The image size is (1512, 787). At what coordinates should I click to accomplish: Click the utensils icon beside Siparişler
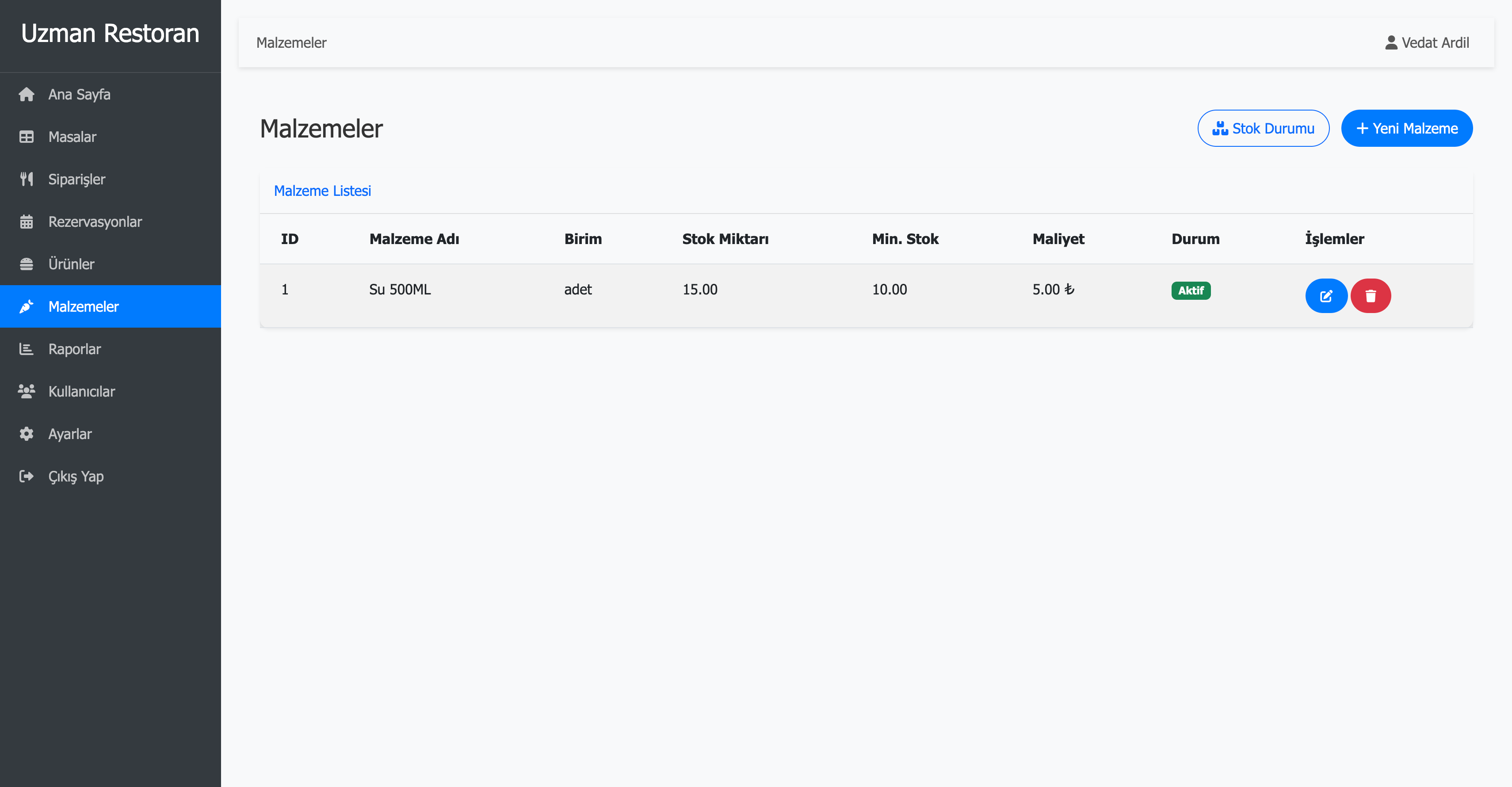pyautogui.click(x=27, y=179)
